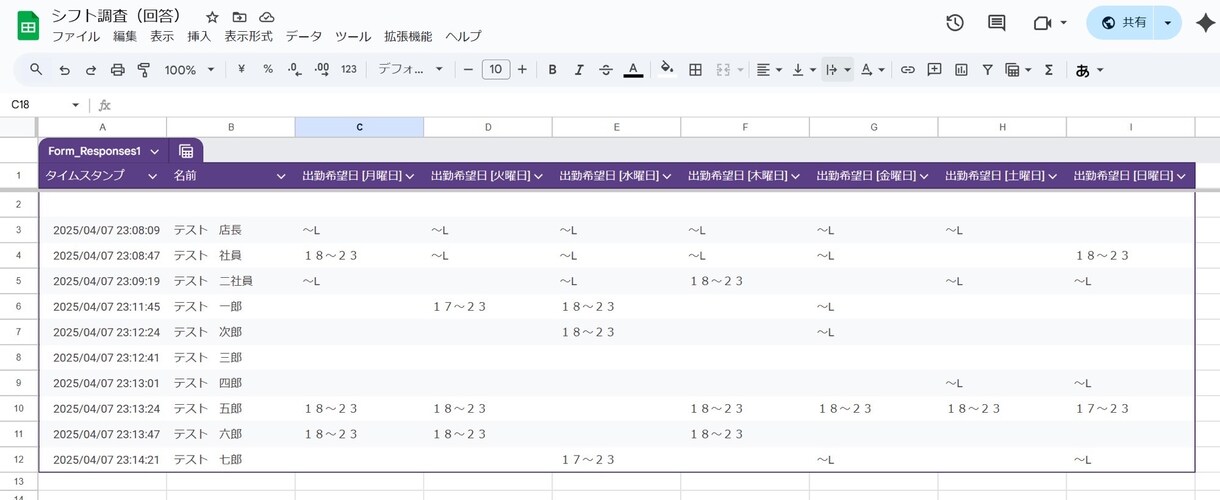Screen dimensions: 1220x500
Task: Insert a comment from toolbar
Action: click(935, 70)
